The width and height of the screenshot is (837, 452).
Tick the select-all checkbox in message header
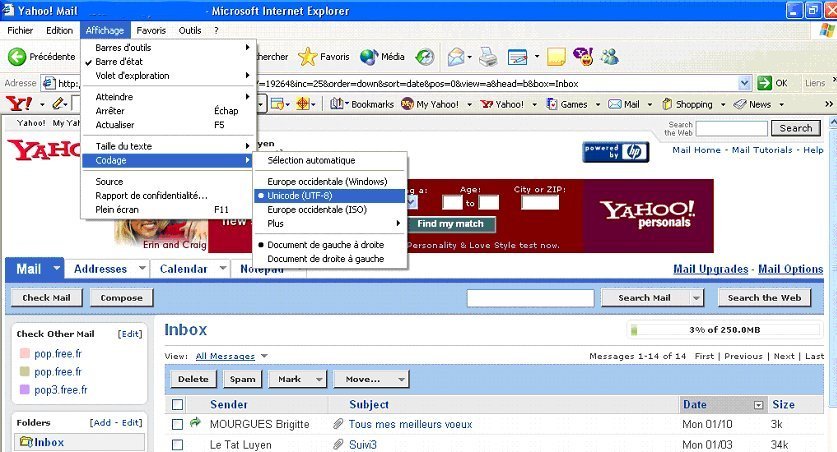point(178,405)
